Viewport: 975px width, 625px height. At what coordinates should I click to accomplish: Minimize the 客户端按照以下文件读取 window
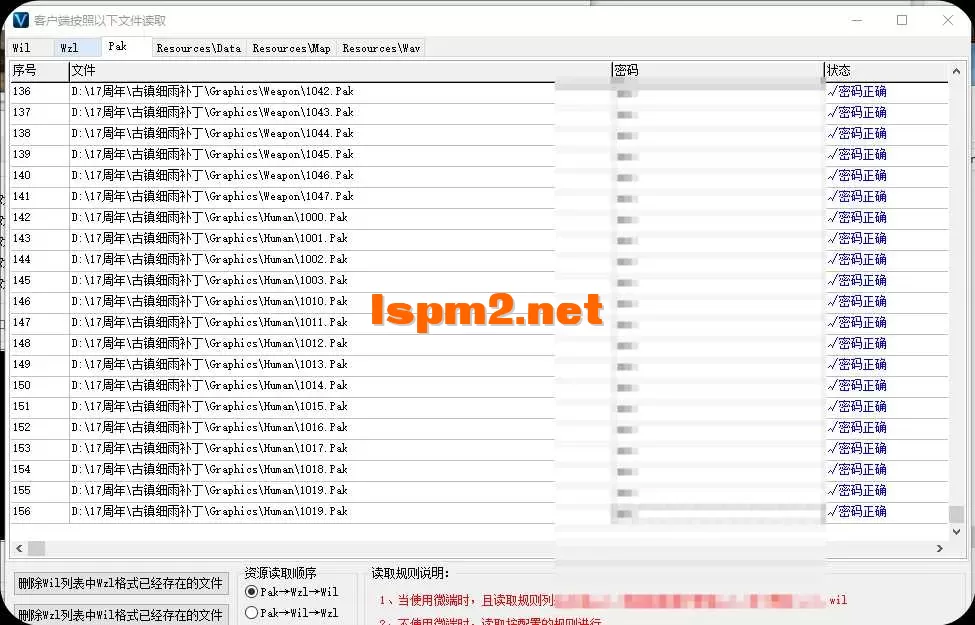857,21
